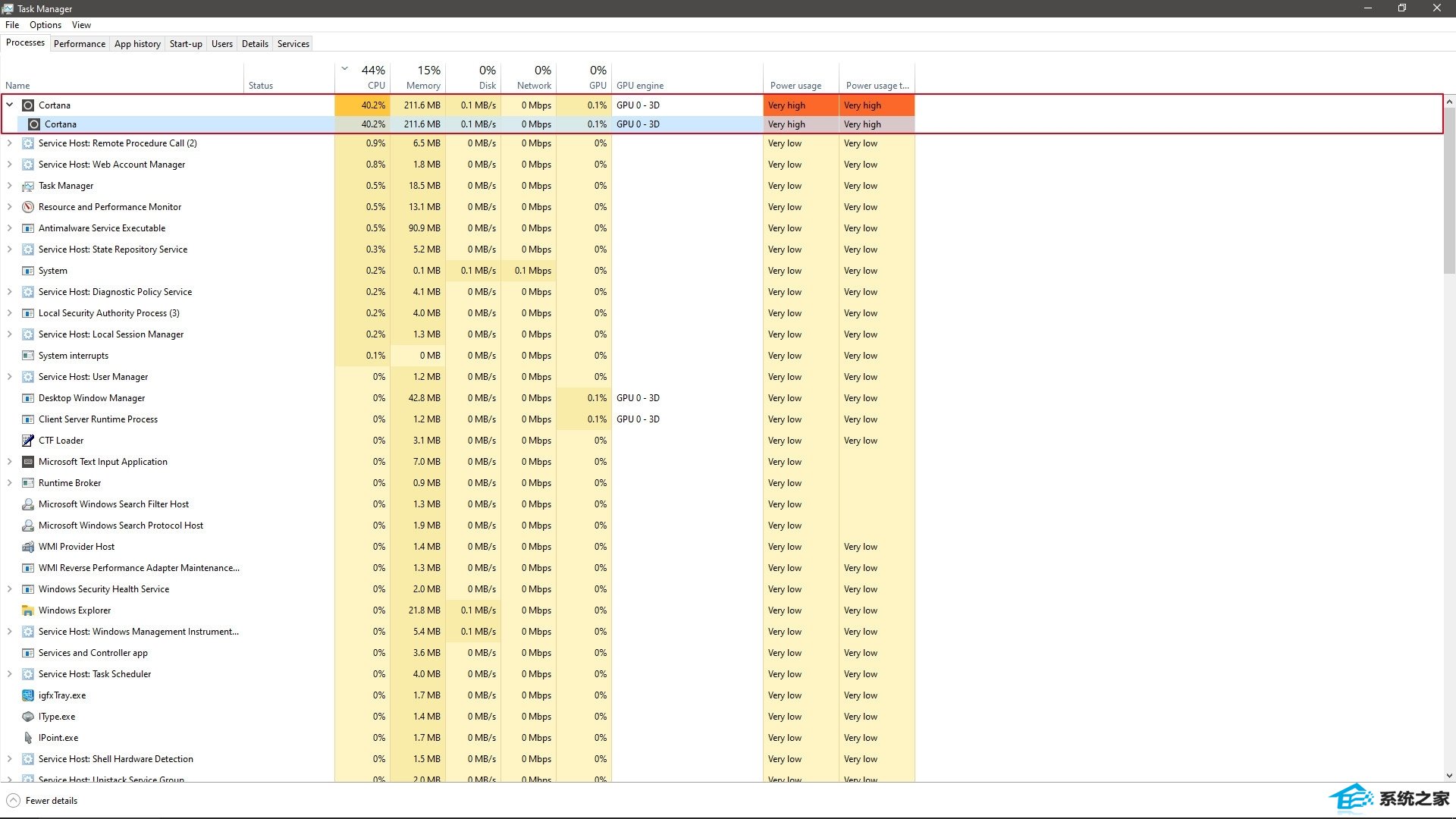This screenshot has height=819, width=1456.
Task: Open the View menu
Action: [x=81, y=25]
